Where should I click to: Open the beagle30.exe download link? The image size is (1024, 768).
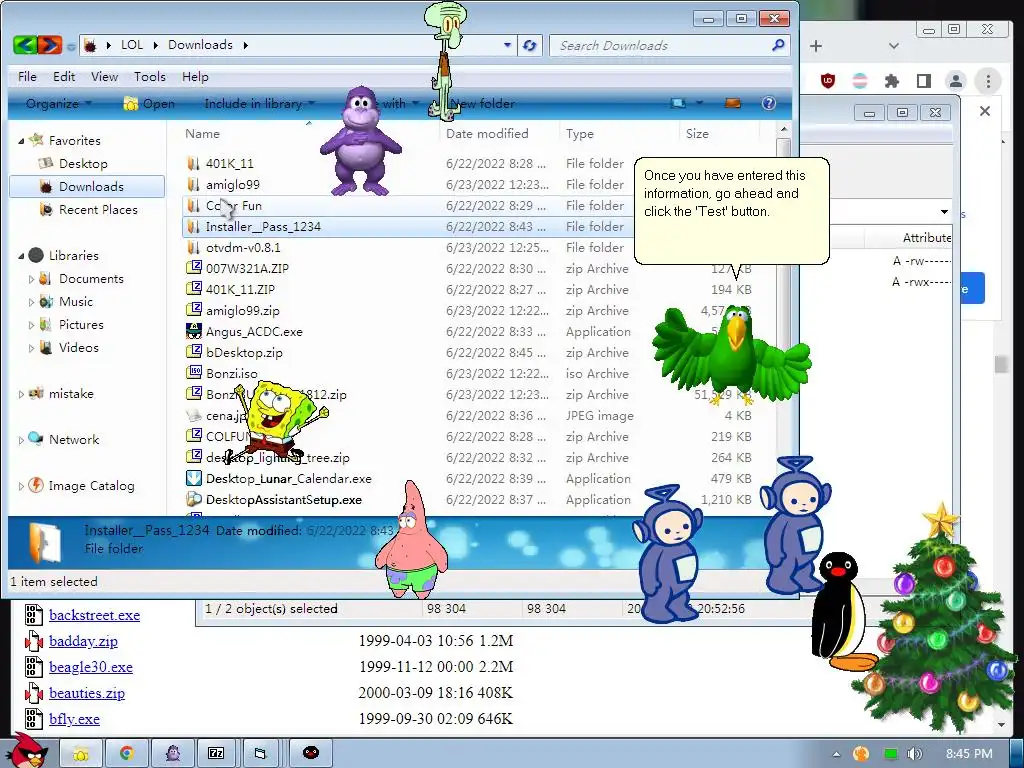(x=91, y=667)
